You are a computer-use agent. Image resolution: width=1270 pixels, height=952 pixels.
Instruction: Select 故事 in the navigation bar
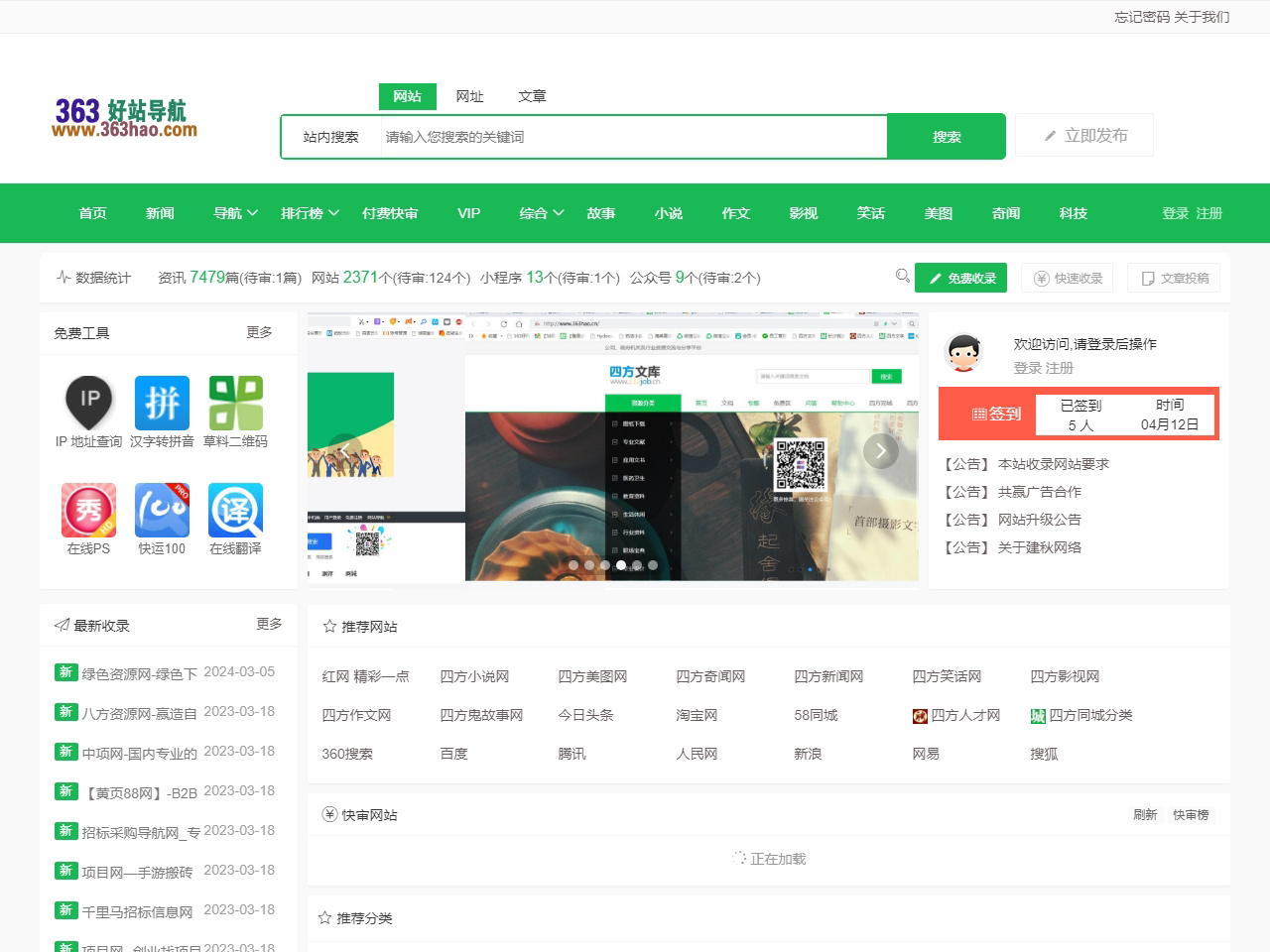click(602, 213)
